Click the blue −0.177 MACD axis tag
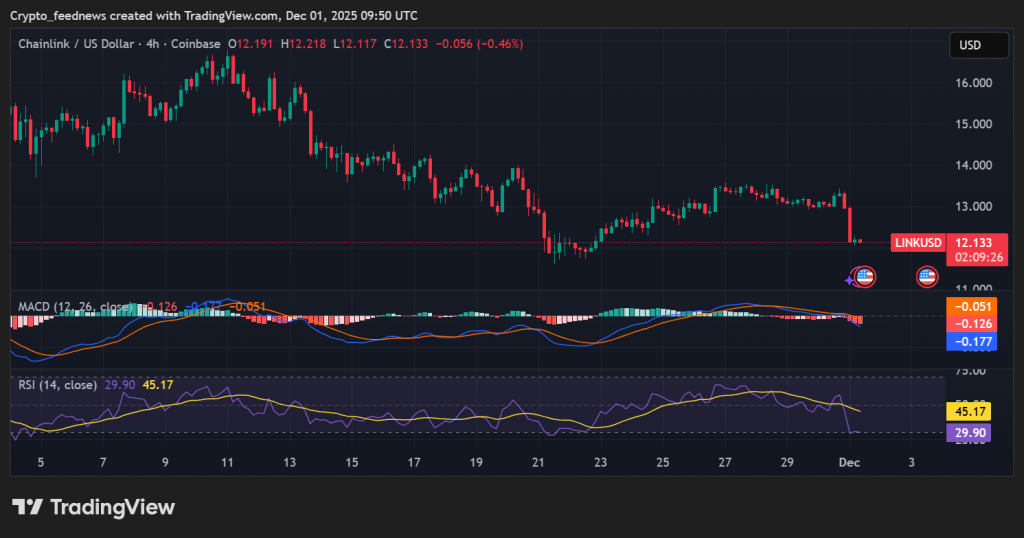This screenshot has width=1024, height=538. pyautogui.click(x=972, y=341)
